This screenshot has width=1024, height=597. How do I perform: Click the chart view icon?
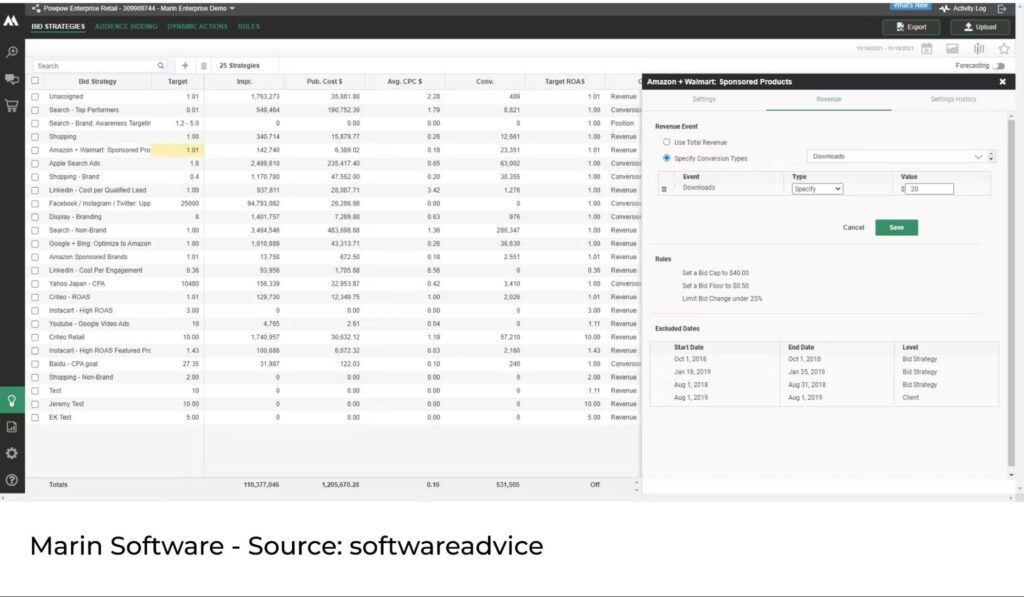[952, 48]
